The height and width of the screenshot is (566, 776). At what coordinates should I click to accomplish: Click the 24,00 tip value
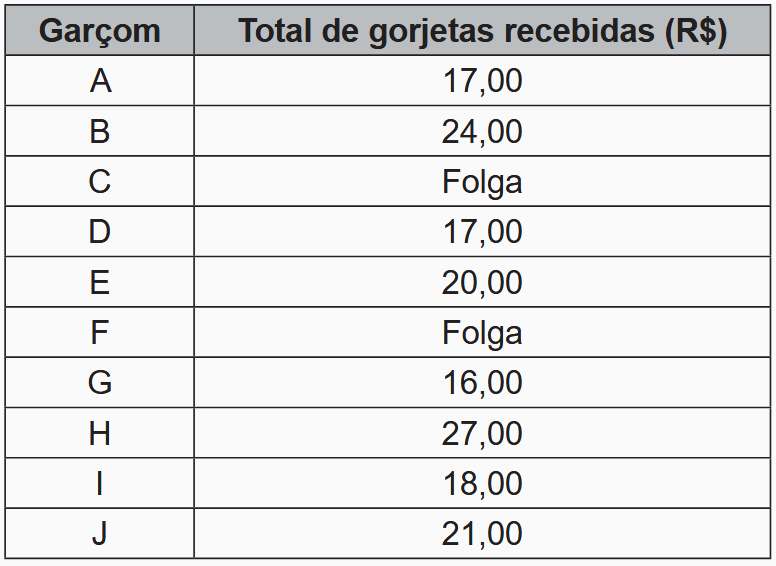[482, 131]
